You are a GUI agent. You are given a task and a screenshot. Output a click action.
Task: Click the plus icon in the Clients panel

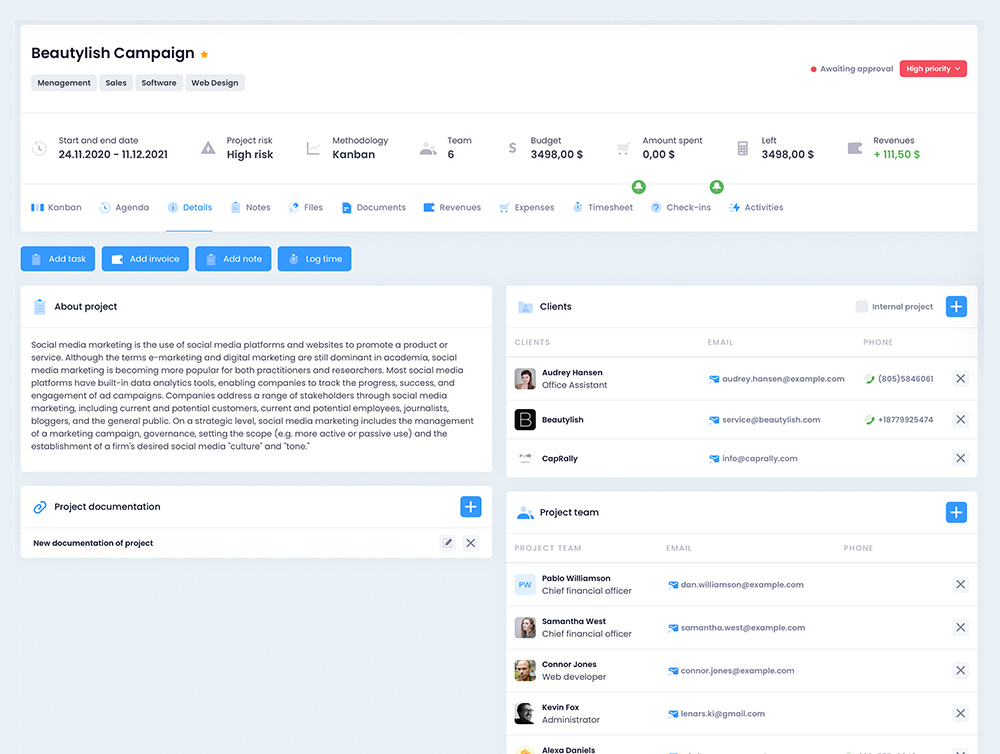point(956,306)
